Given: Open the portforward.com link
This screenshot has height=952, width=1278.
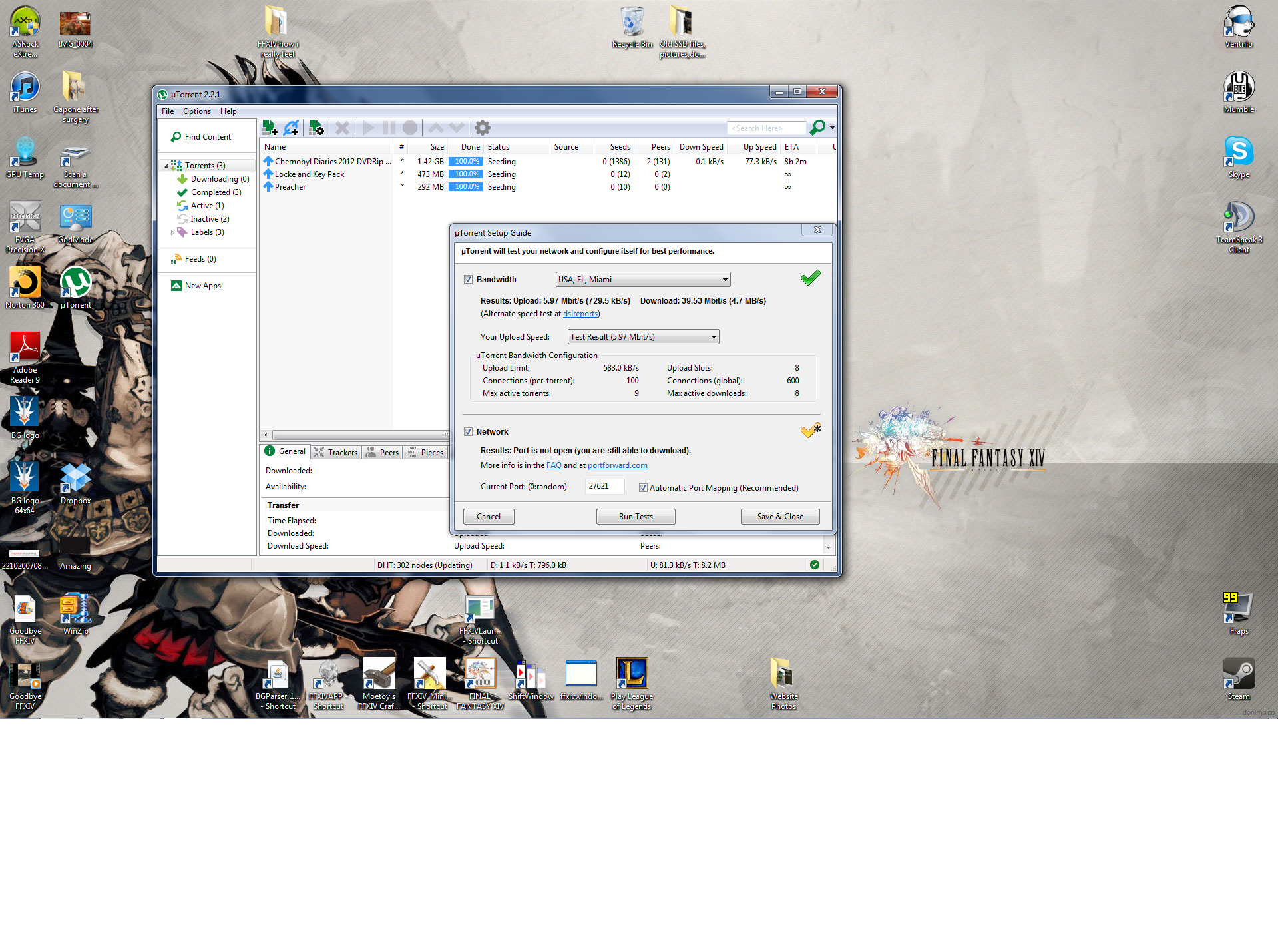Looking at the screenshot, I should (x=618, y=465).
